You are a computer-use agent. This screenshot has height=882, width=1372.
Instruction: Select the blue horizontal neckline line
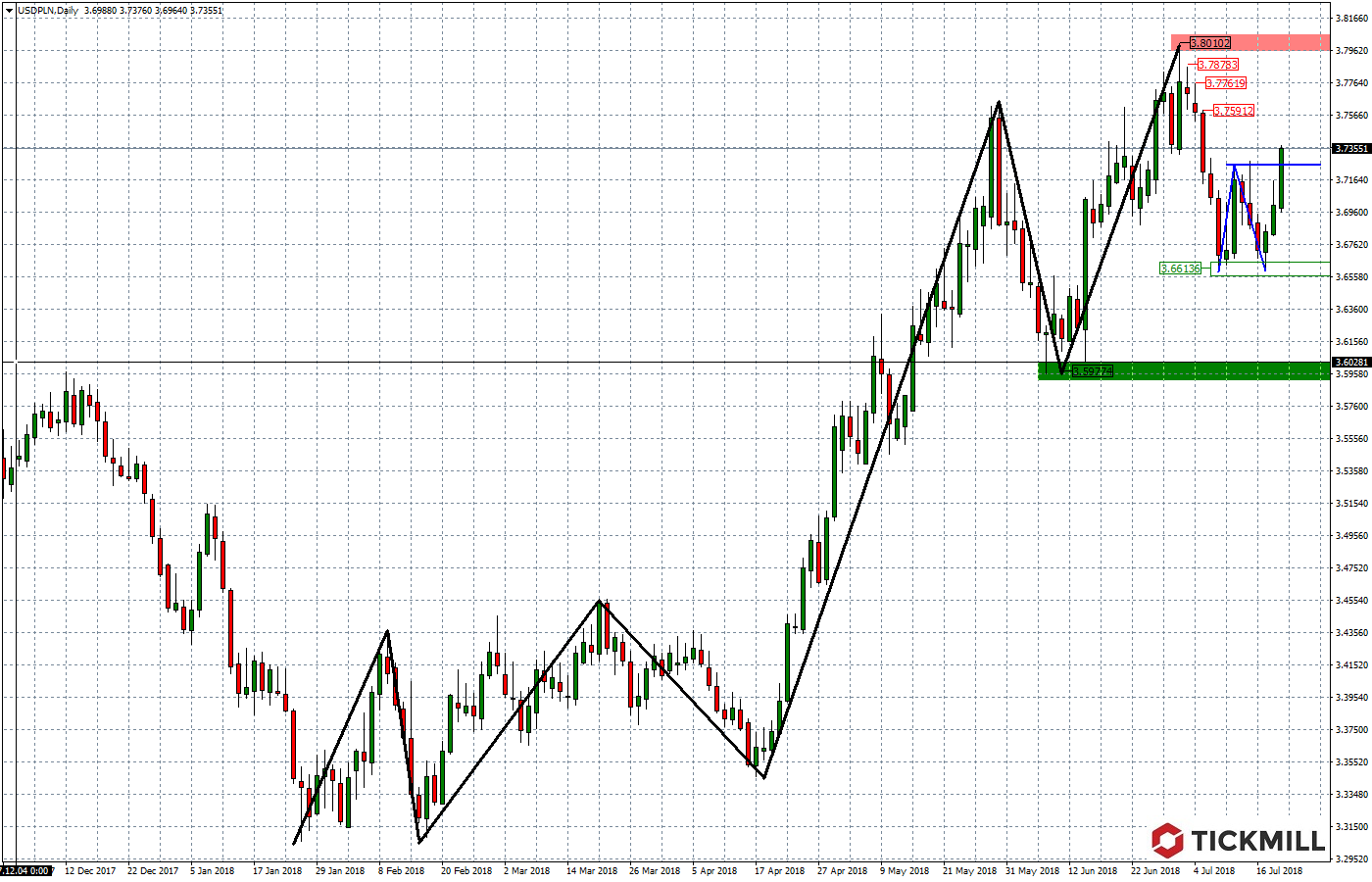pyautogui.click(x=1273, y=165)
